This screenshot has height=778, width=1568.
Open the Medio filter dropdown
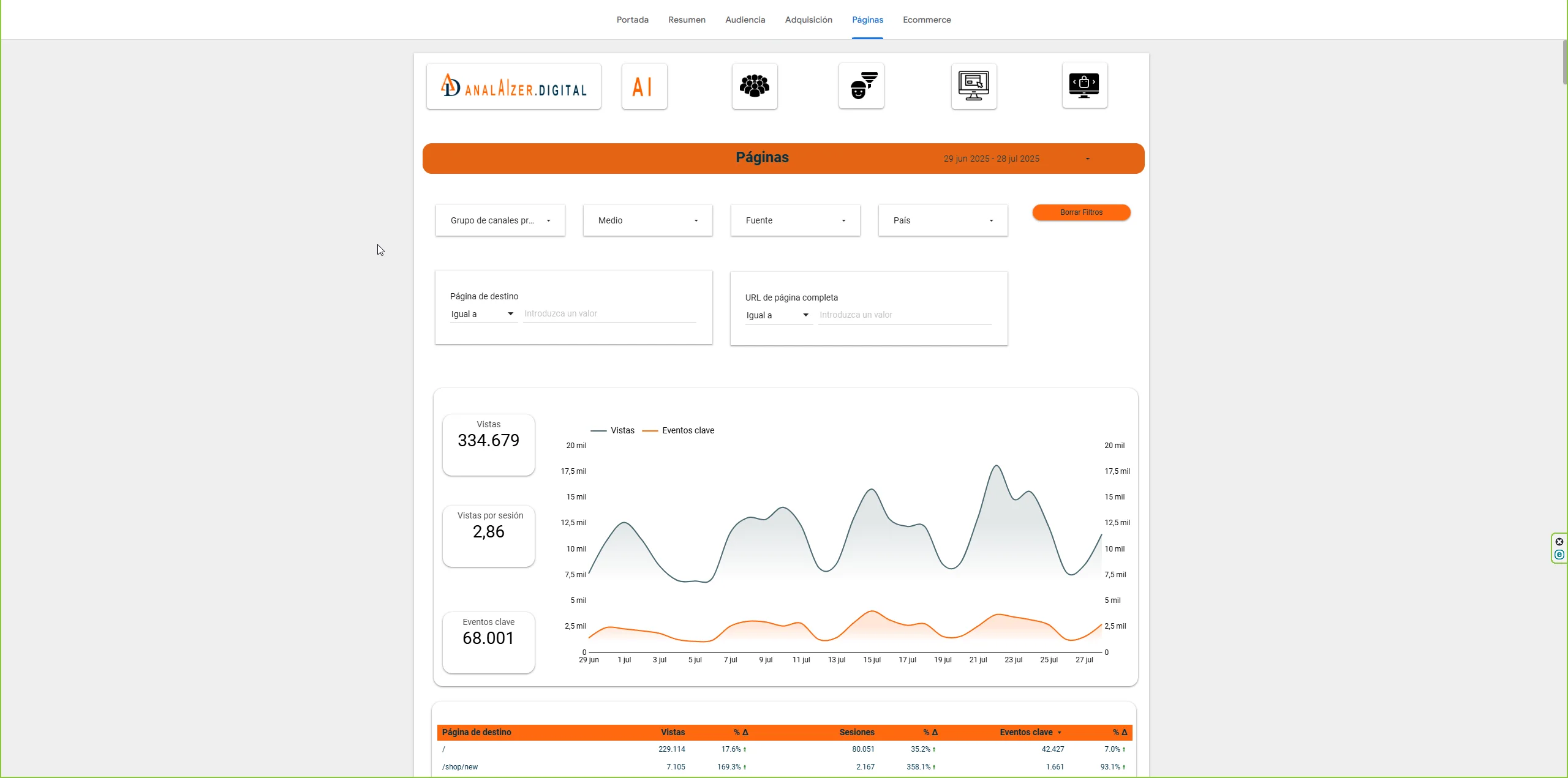(647, 220)
